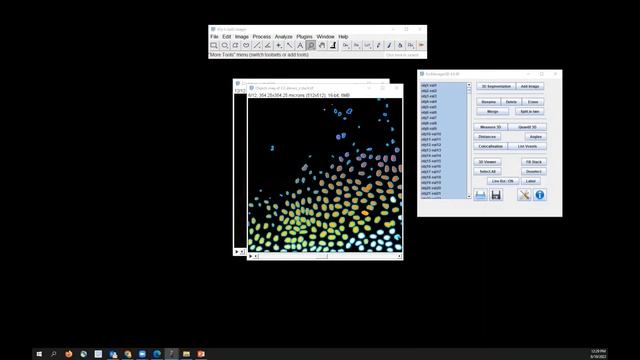The height and width of the screenshot is (360, 640).
Task: Click the objects list scrollbar up arrow
Action: pos(469,85)
